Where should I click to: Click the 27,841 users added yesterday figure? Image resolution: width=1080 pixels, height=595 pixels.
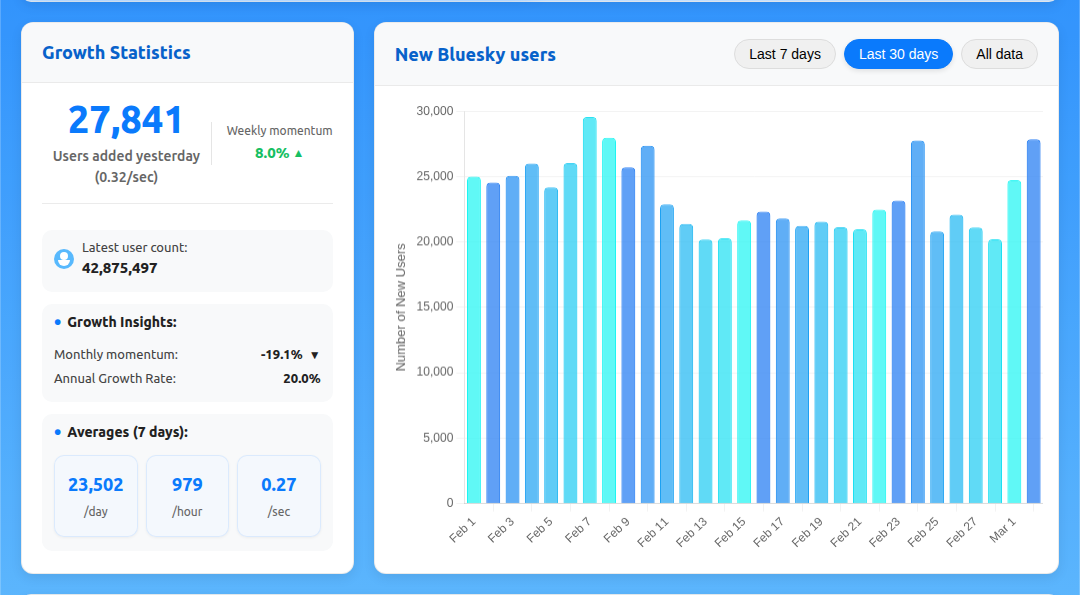coord(126,120)
